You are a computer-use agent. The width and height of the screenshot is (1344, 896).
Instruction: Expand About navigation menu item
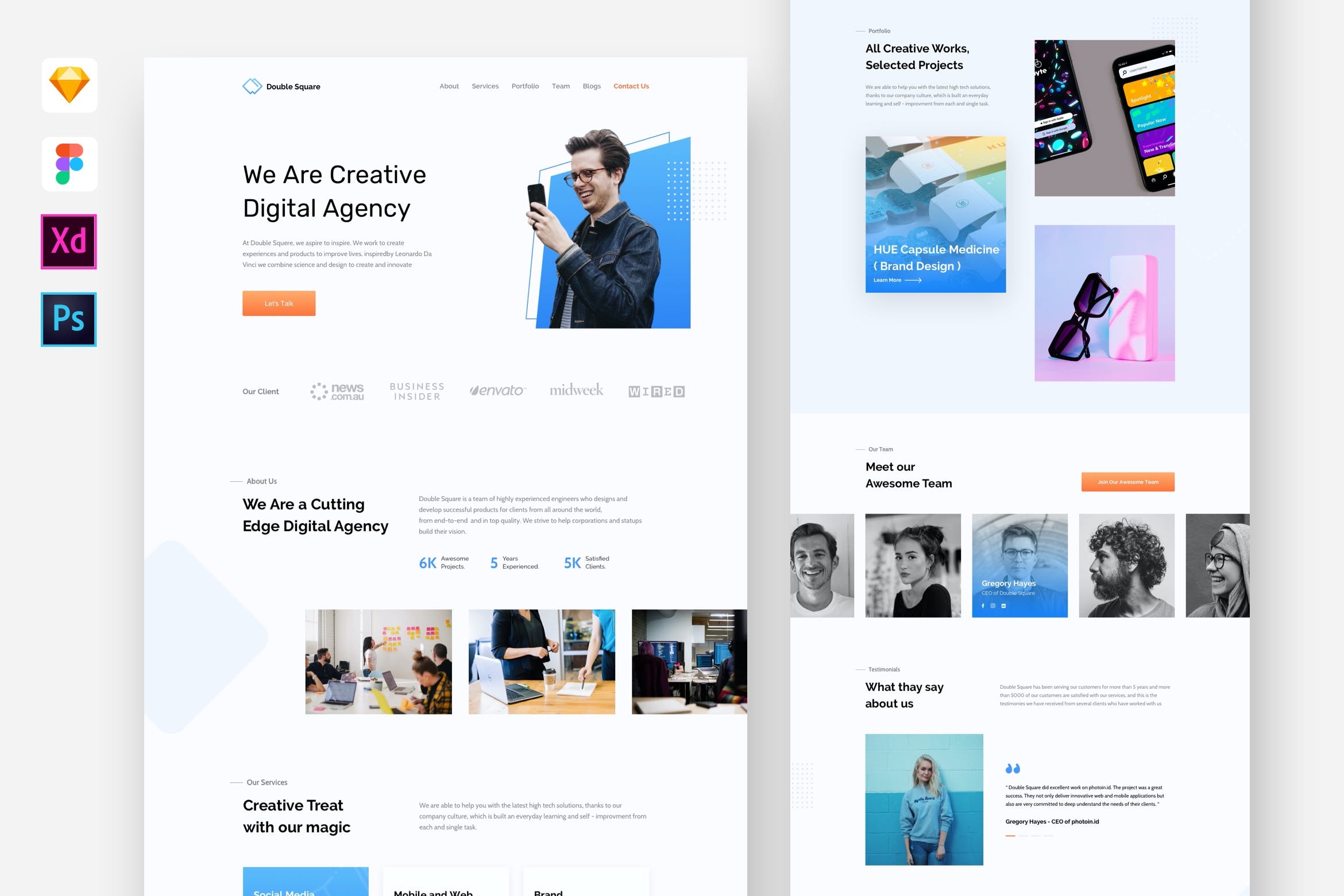click(449, 86)
